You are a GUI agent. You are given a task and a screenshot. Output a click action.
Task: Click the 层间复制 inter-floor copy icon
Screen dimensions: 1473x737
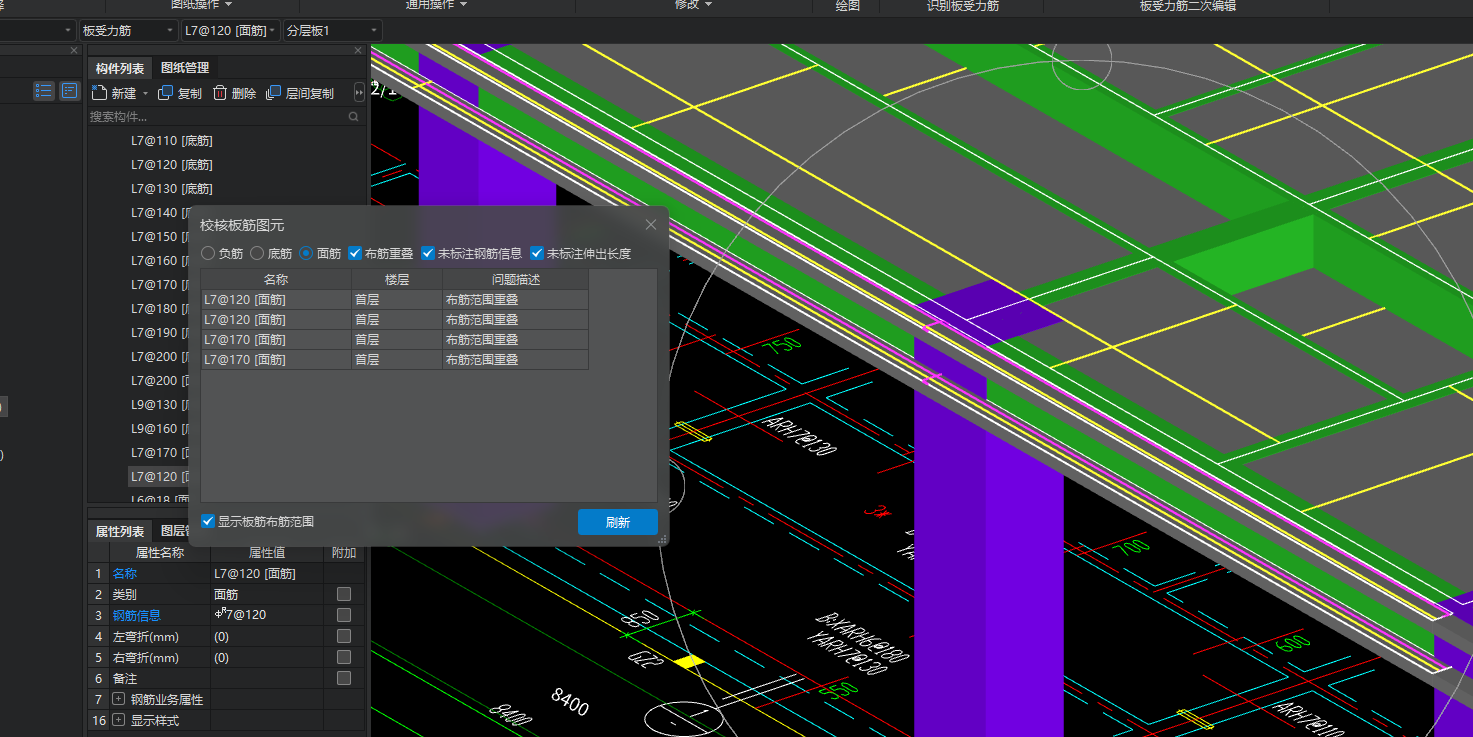[274, 93]
